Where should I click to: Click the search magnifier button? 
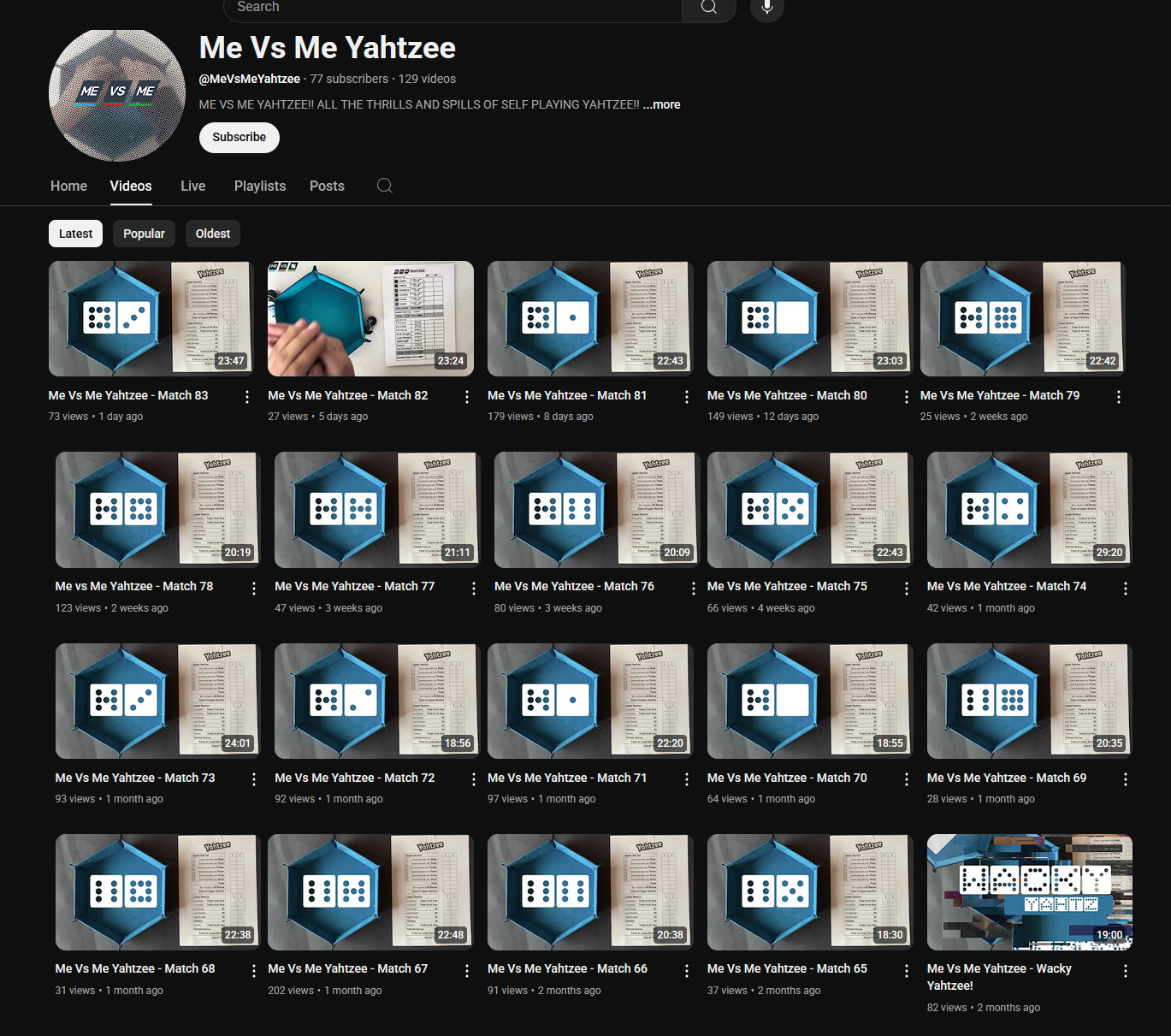pyautogui.click(x=709, y=8)
